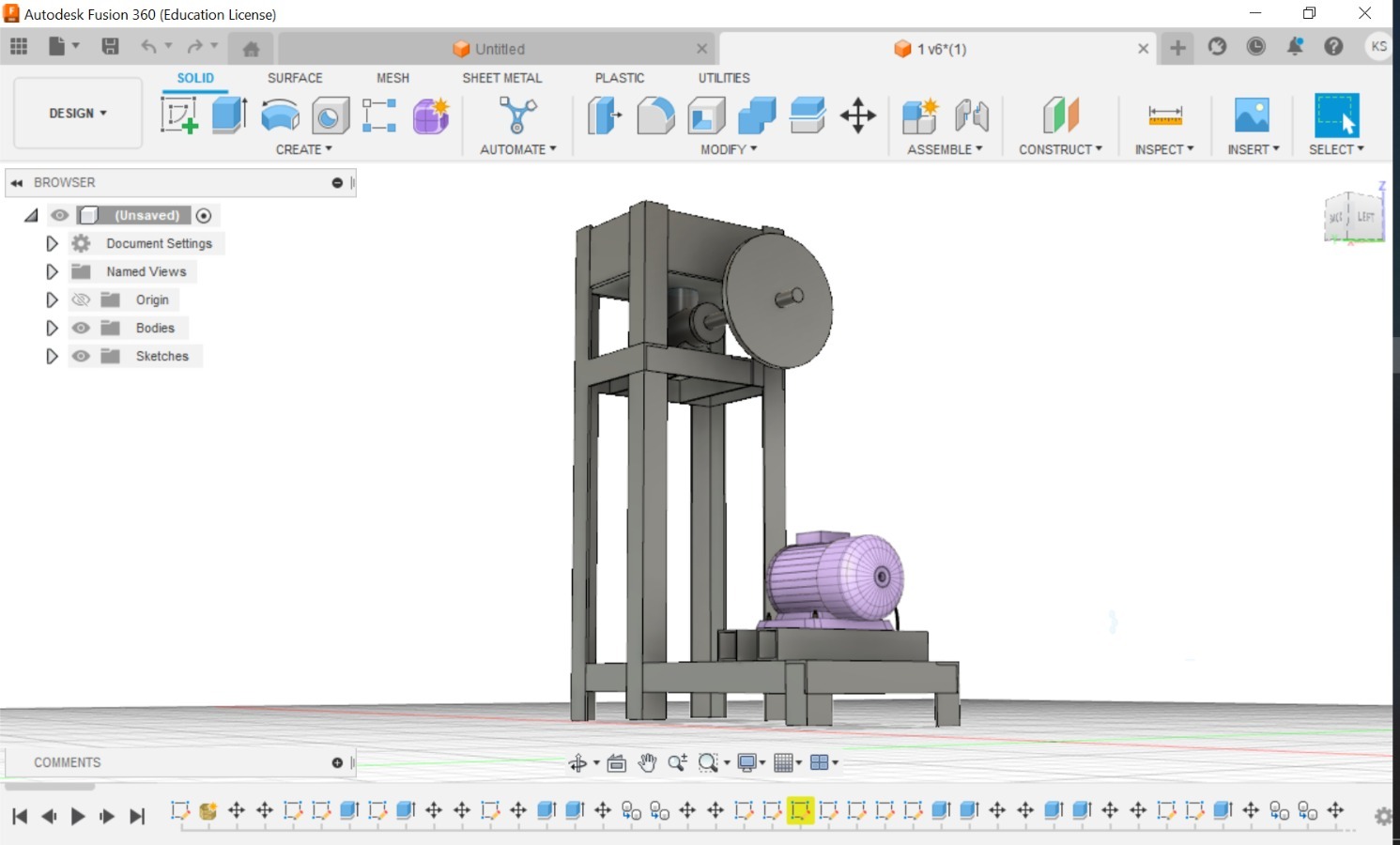Launch the Automated Modeling tool
1400x845 pixels.
coord(517,115)
